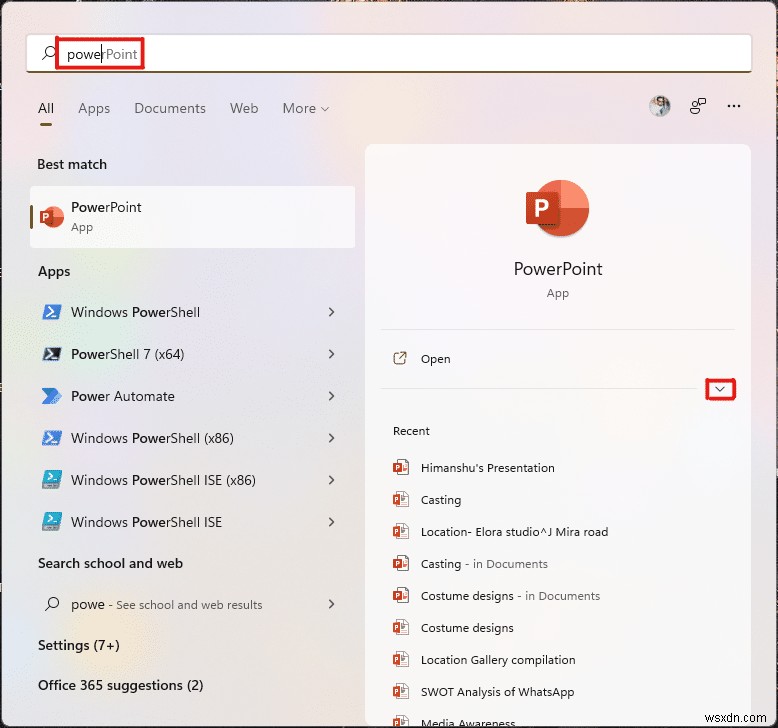
Task: Open the user profile avatar
Action: pyautogui.click(x=659, y=106)
